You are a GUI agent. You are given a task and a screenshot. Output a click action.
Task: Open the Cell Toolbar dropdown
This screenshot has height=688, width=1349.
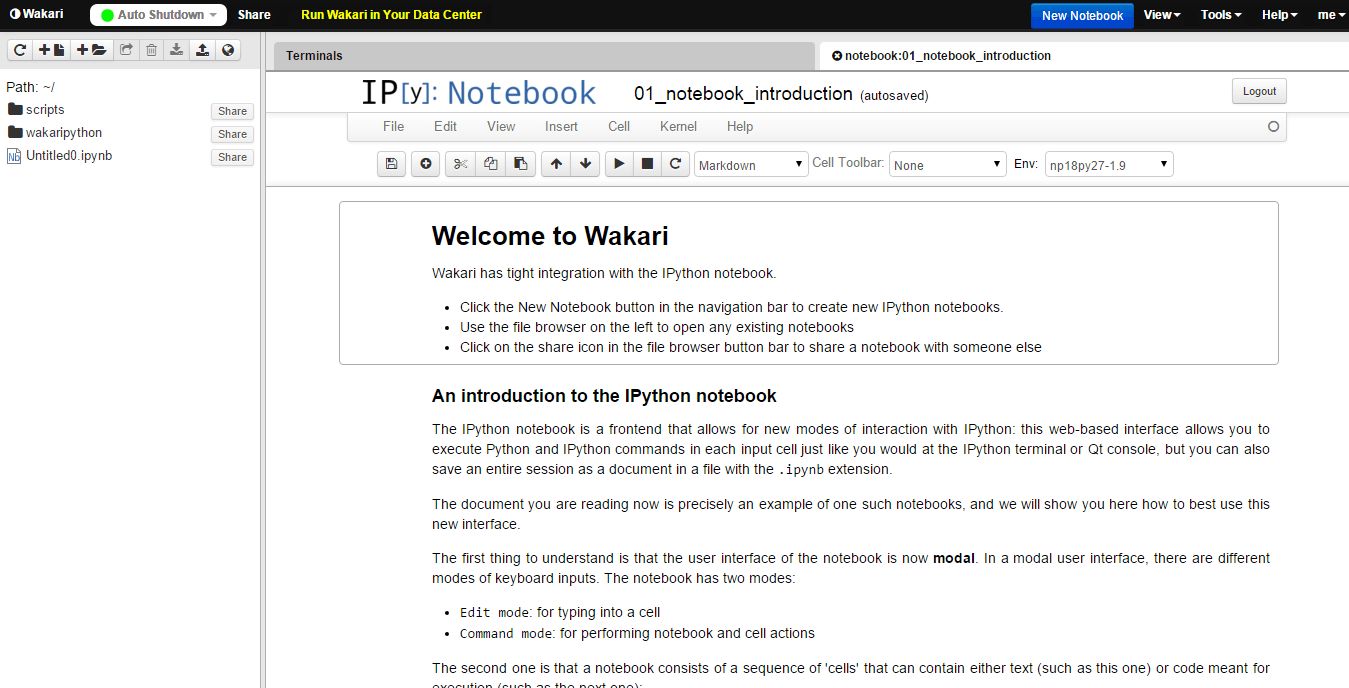[x=946, y=163]
